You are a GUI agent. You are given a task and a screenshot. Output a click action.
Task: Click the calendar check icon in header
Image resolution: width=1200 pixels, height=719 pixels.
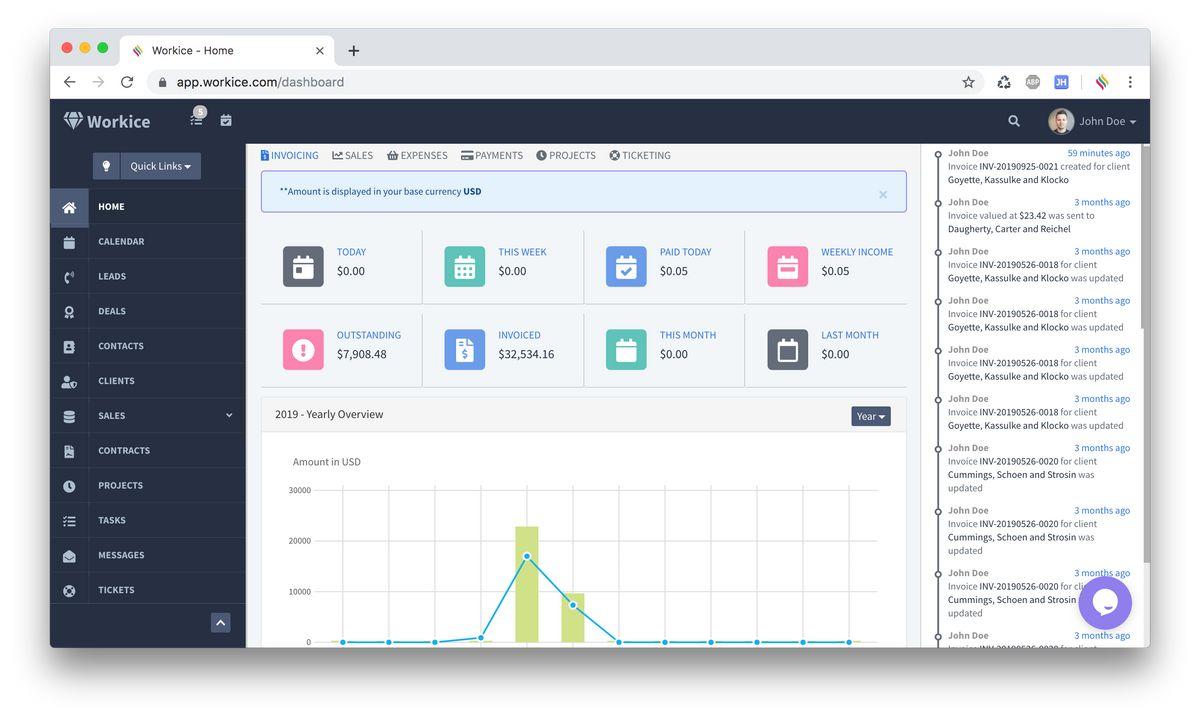click(226, 121)
